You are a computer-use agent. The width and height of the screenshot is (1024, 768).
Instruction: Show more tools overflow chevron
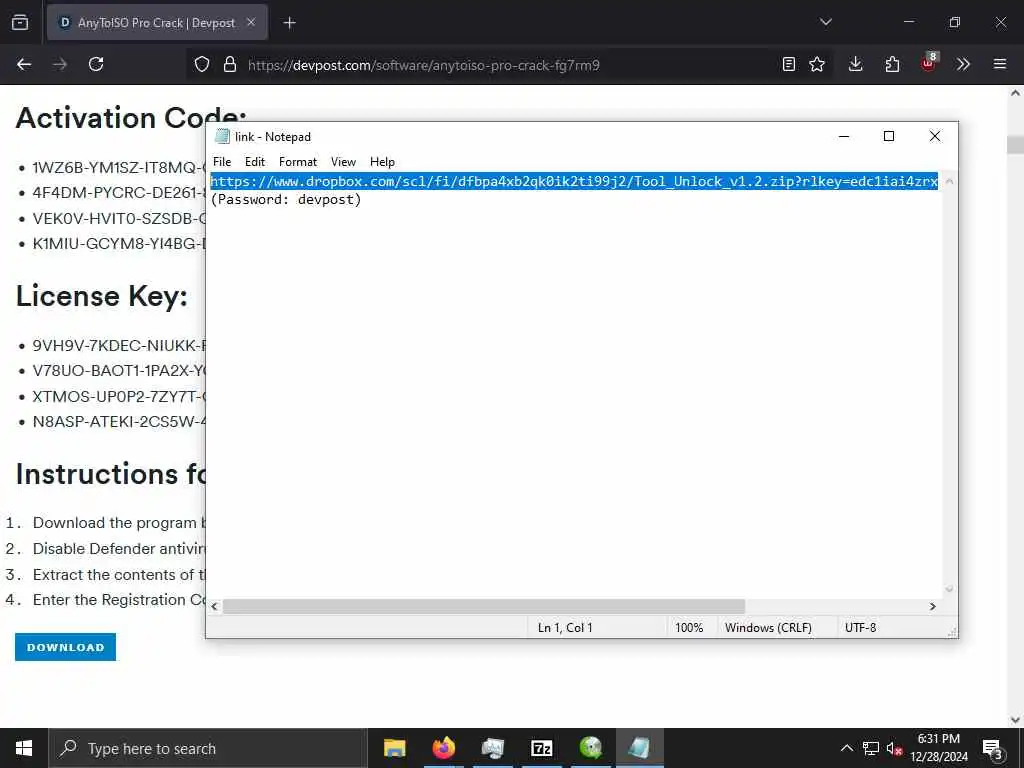[x=963, y=64]
